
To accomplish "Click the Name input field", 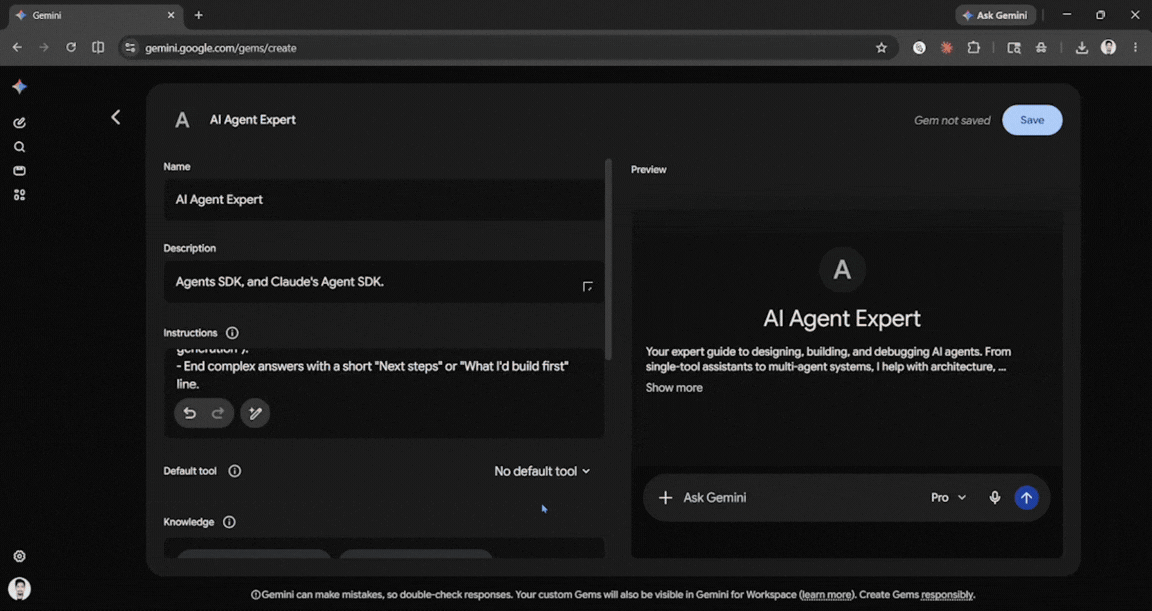I will pos(384,200).
